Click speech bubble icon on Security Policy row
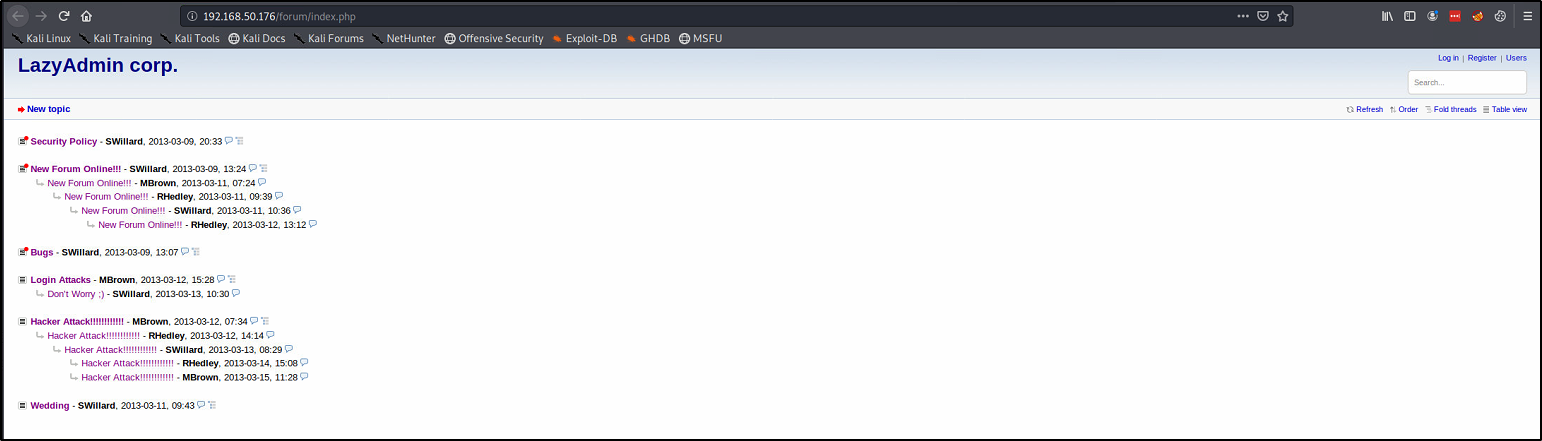 (229, 140)
